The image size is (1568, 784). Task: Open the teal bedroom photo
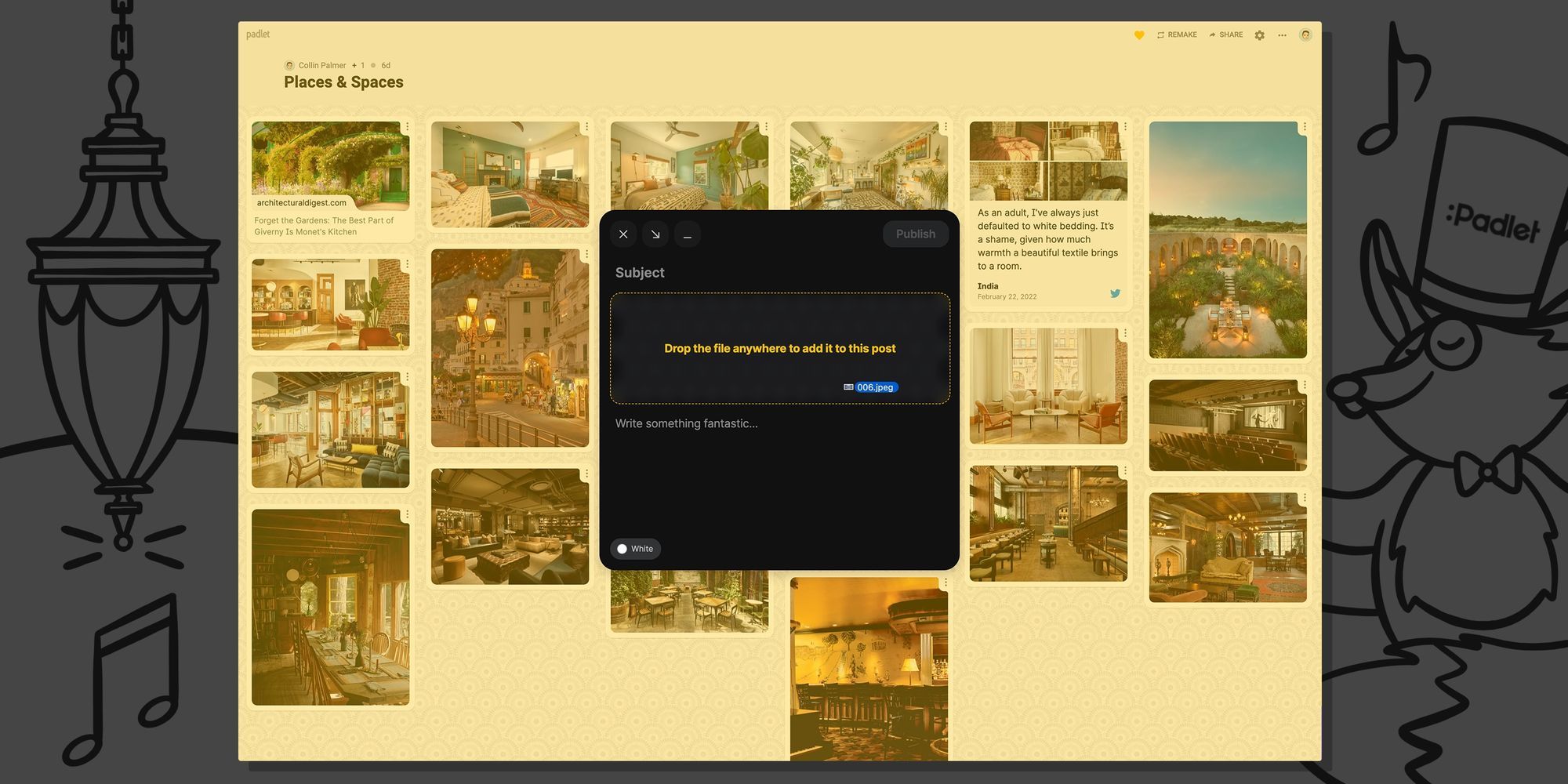(x=510, y=175)
